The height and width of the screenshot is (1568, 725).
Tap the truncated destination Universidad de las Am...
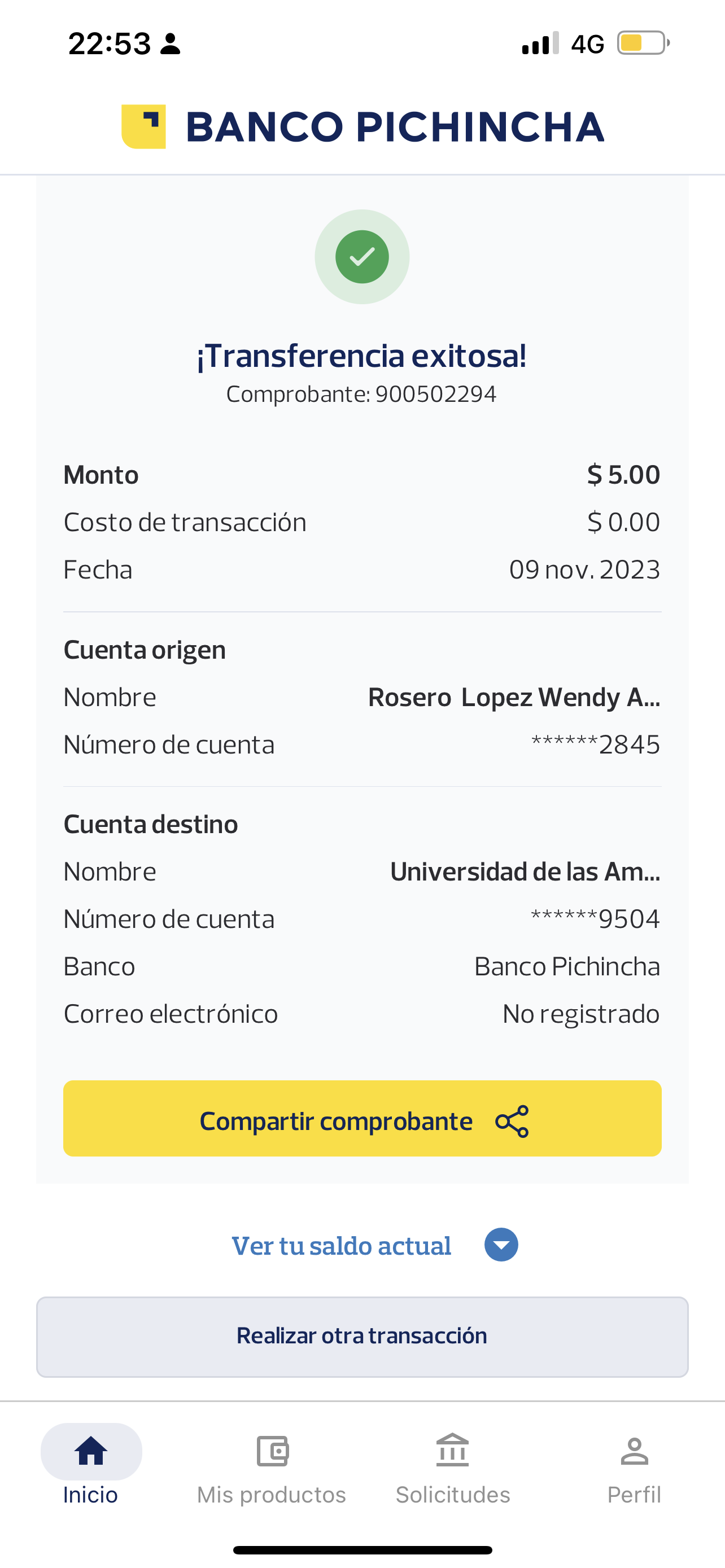tap(525, 871)
